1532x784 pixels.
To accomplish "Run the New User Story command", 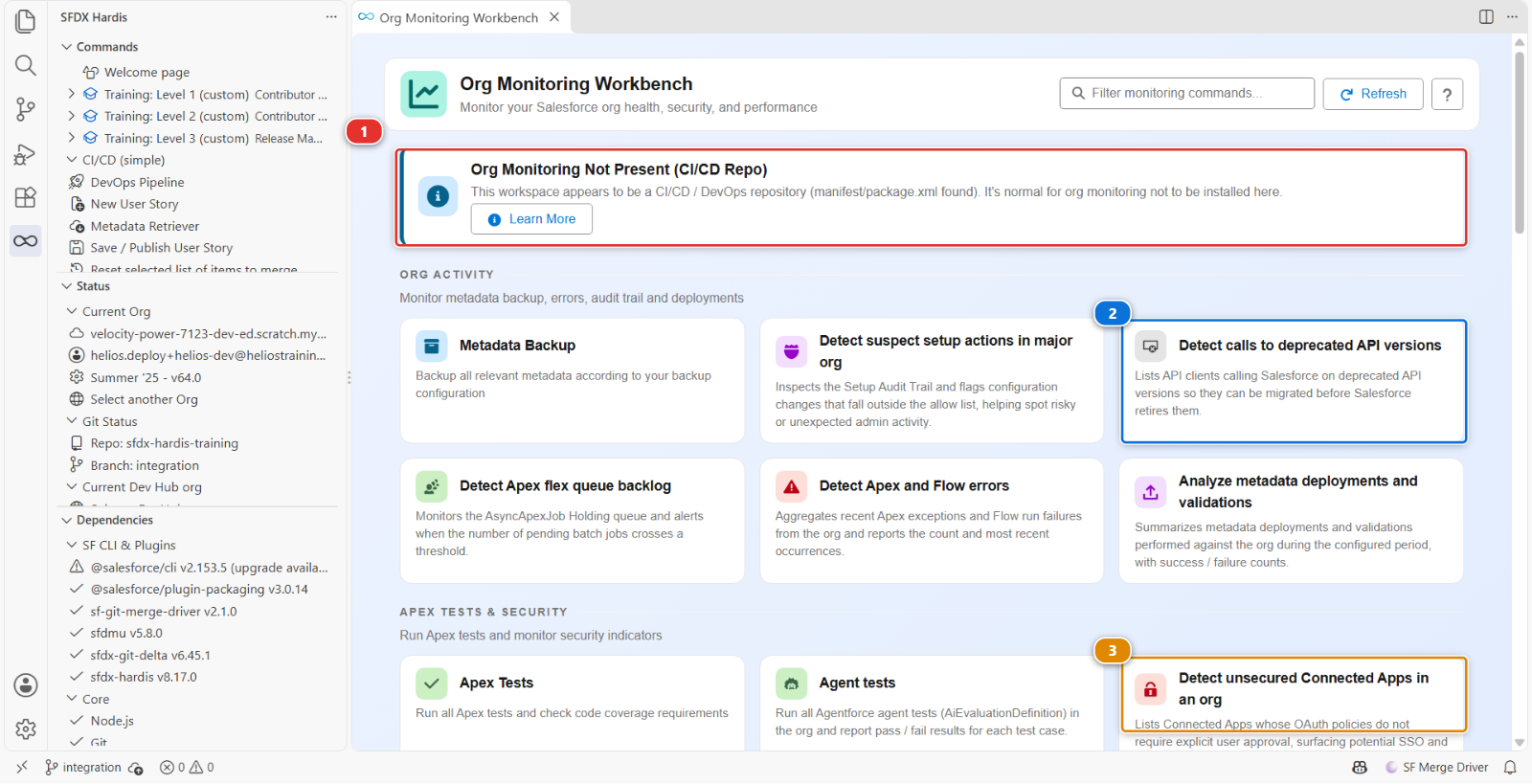I will click(x=134, y=204).
